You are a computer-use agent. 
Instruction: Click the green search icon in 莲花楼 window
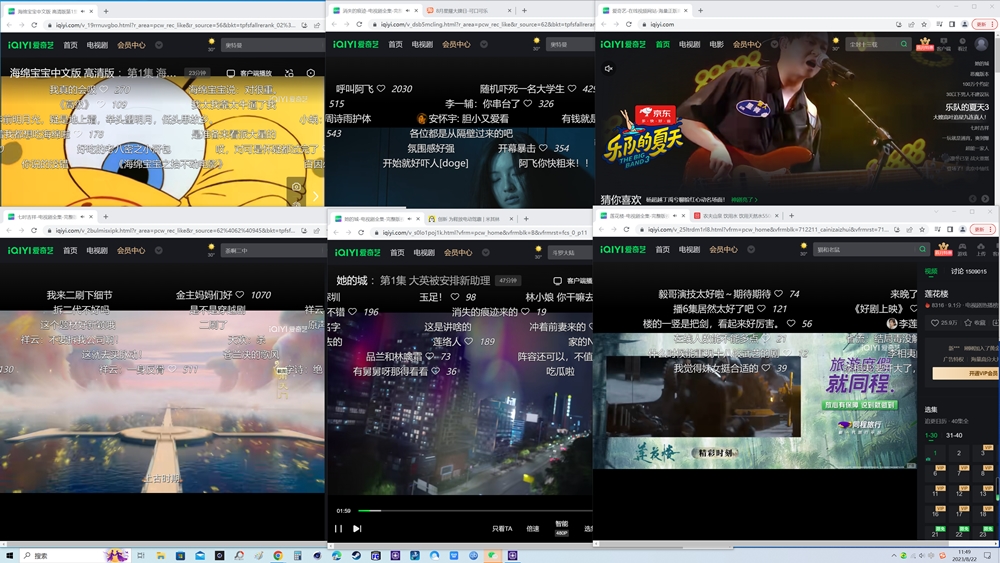pyautogui.click(x=922, y=249)
